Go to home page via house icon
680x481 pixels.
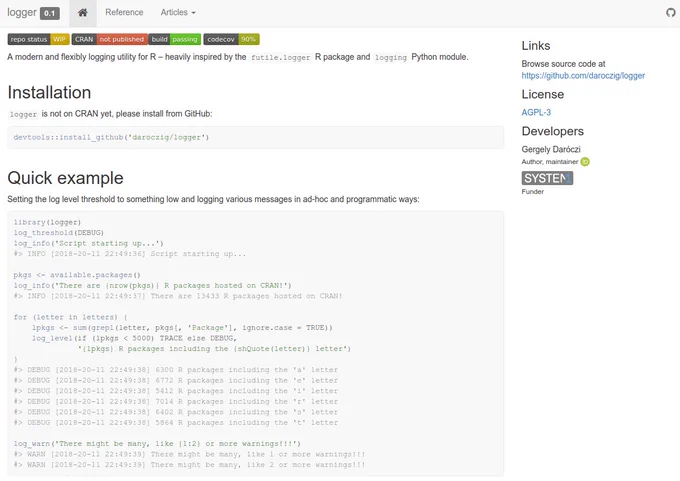[x=83, y=13]
